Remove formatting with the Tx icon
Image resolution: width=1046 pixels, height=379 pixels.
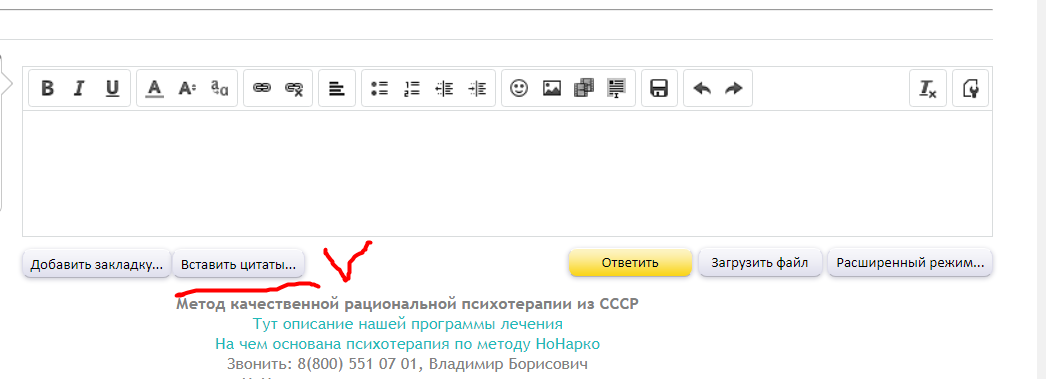click(x=928, y=88)
